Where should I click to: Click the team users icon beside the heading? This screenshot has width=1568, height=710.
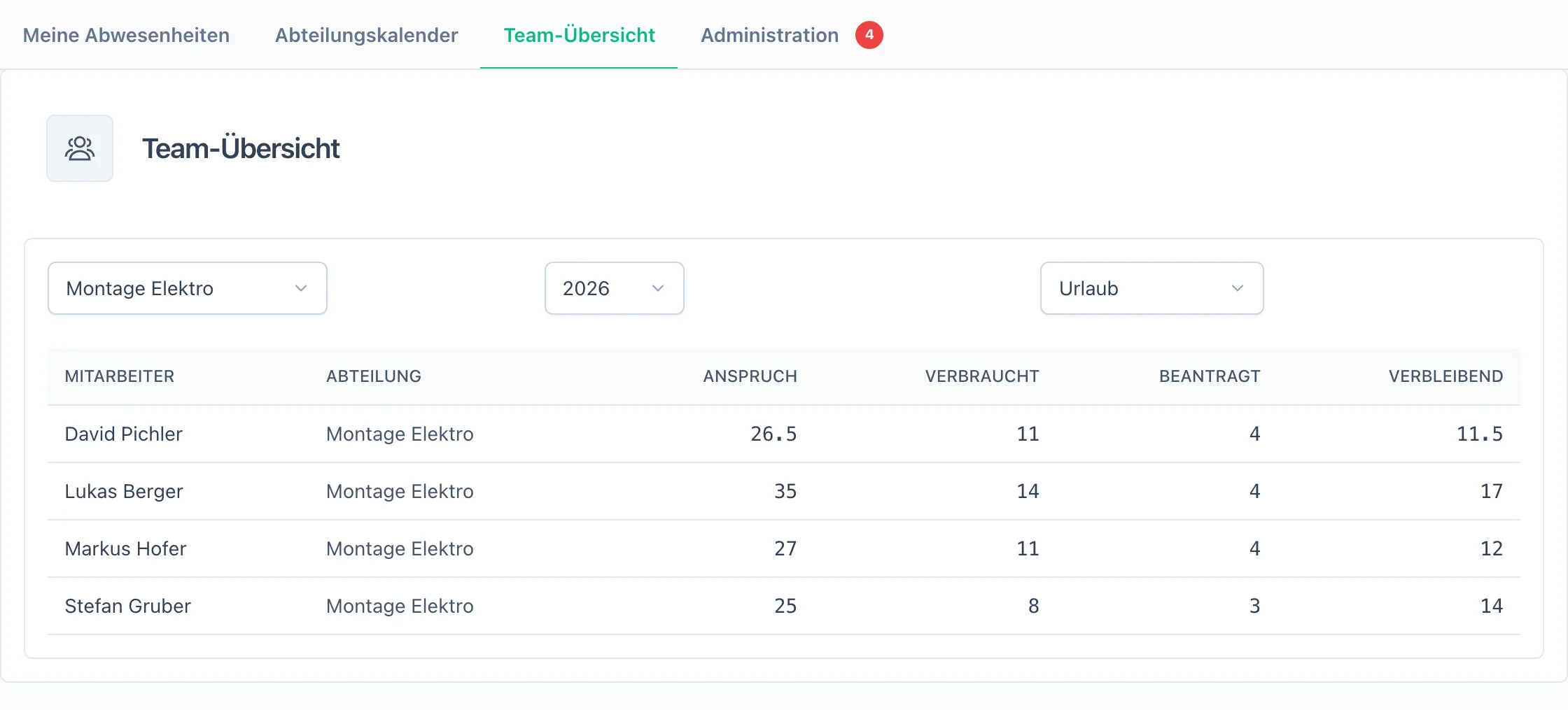(80, 148)
